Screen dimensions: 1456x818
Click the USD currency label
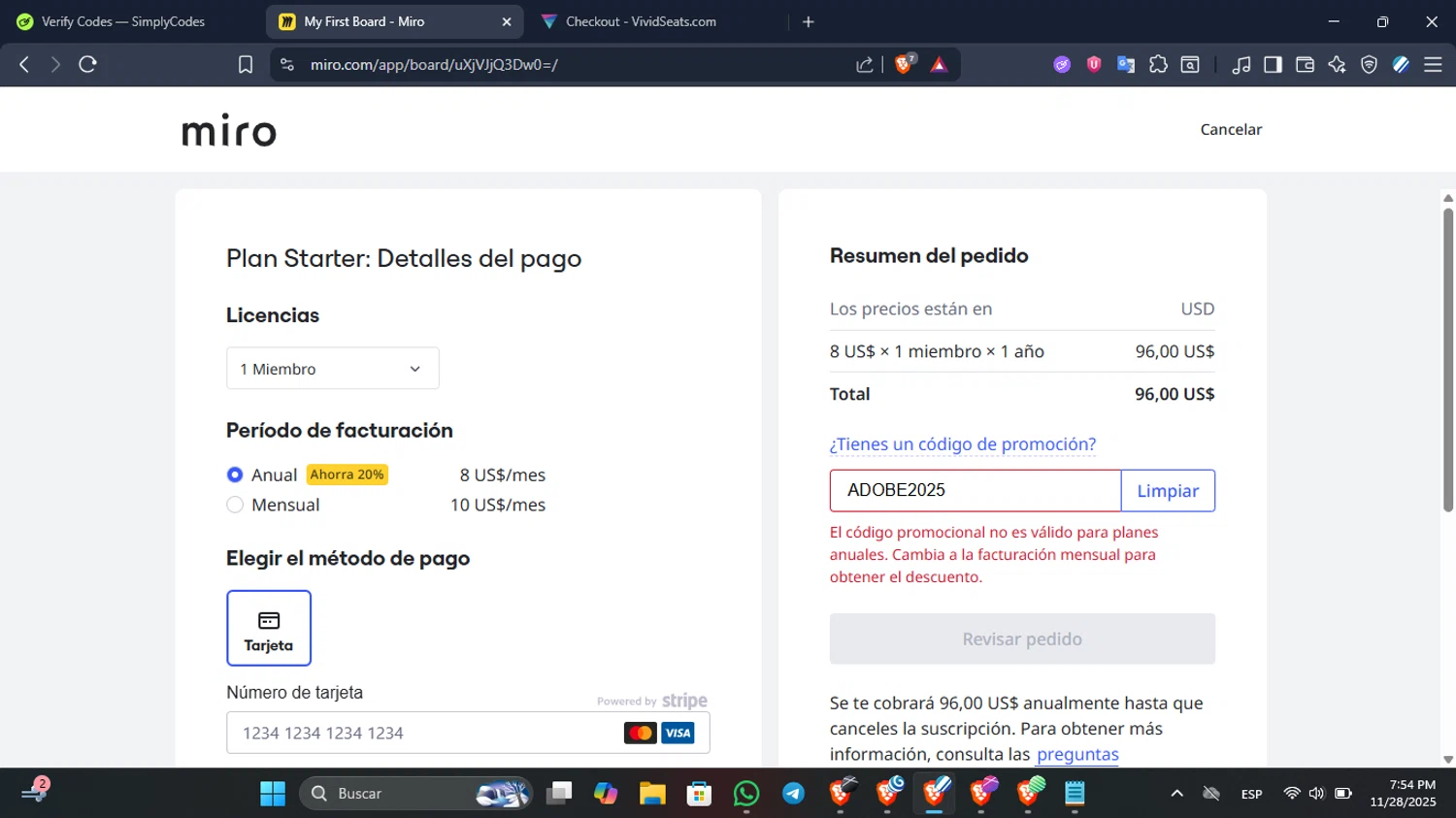click(1198, 309)
